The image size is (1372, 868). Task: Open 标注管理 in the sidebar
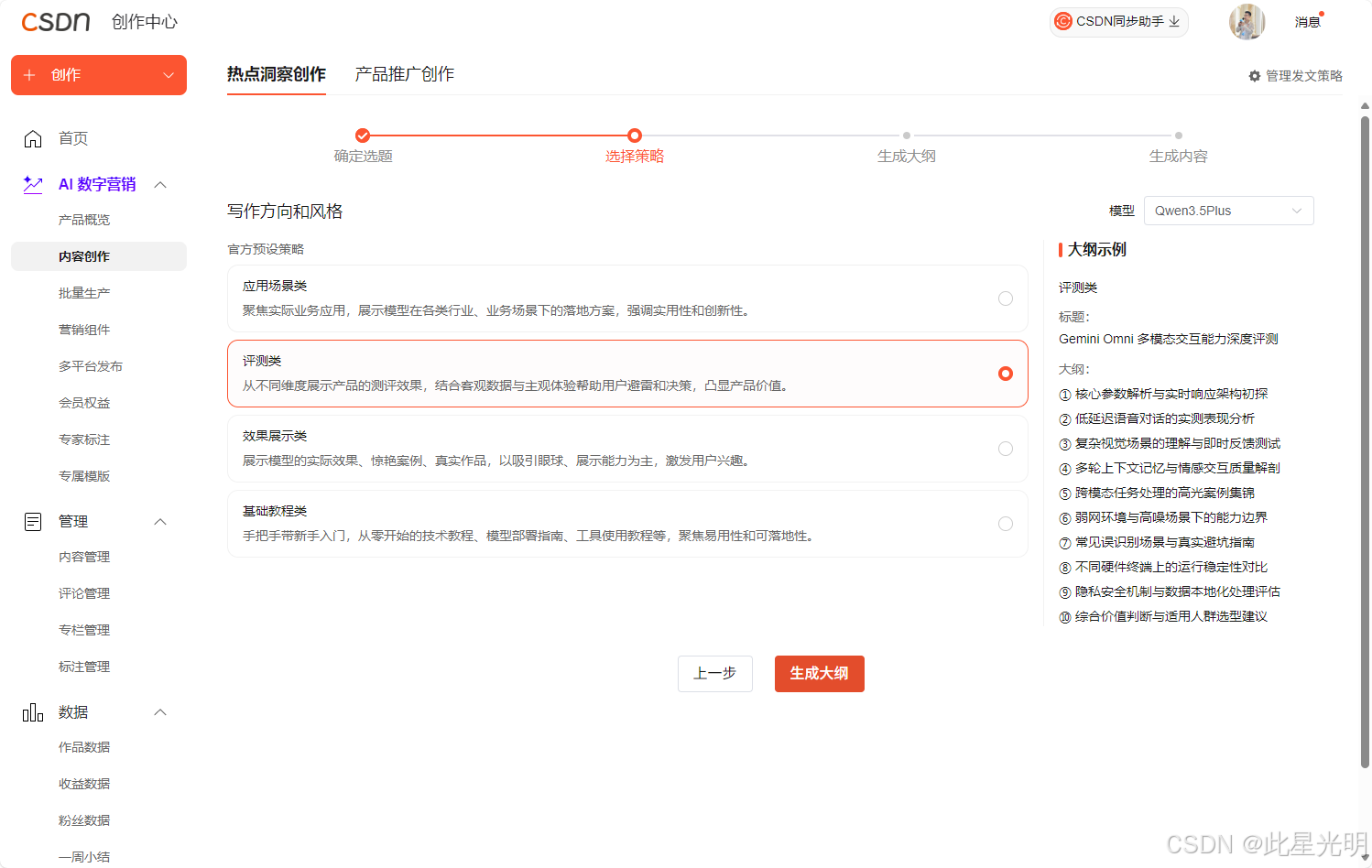84,667
